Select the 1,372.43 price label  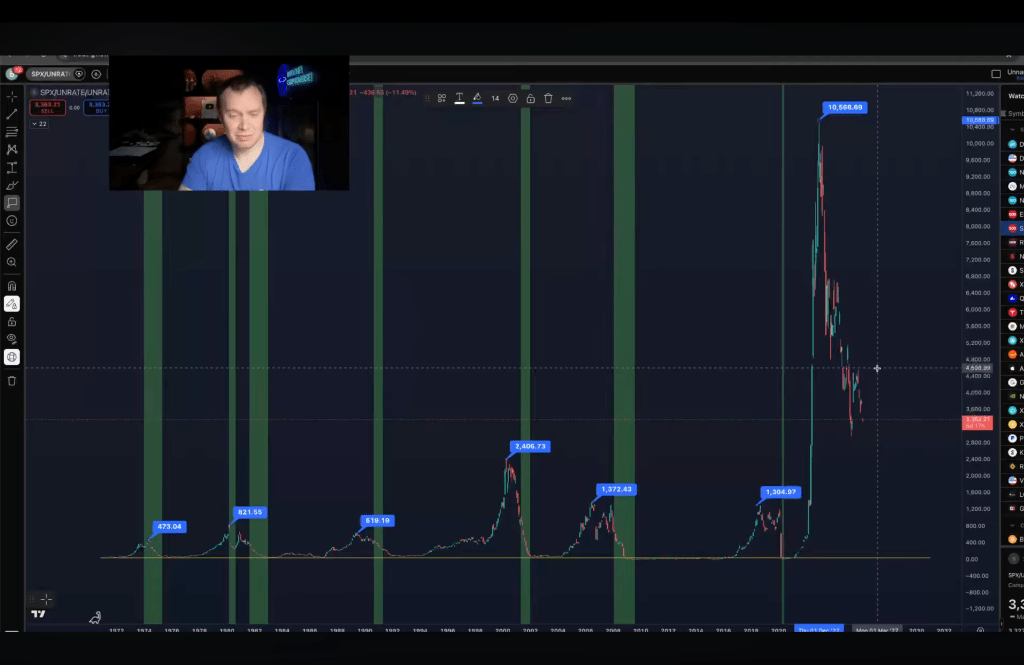pyautogui.click(x=616, y=489)
